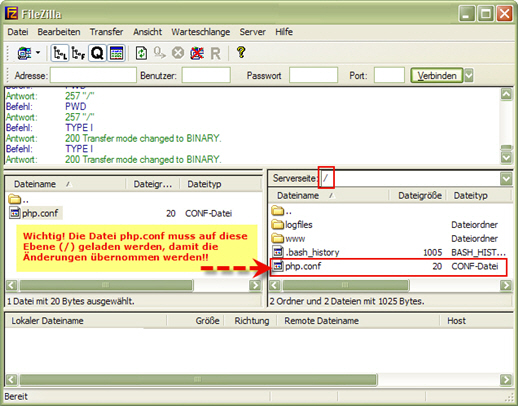This screenshot has height=406, width=518.
Task: Click queue Richtung column header
Action: click(x=251, y=321)
